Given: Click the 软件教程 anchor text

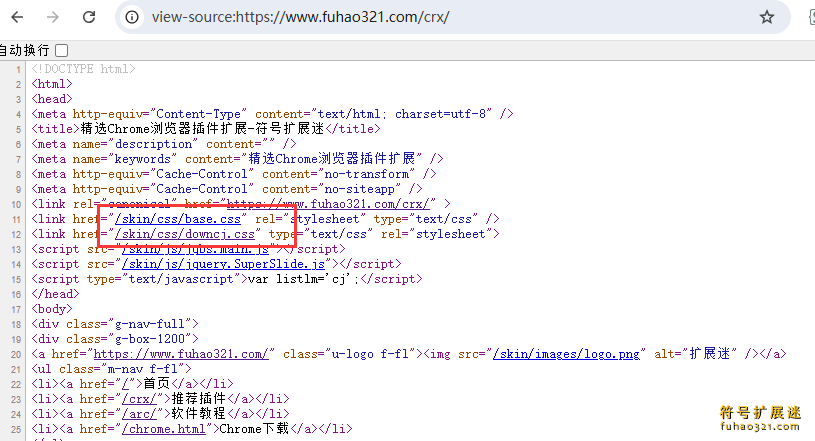Looking at the screenshot, I should [199, 414].
